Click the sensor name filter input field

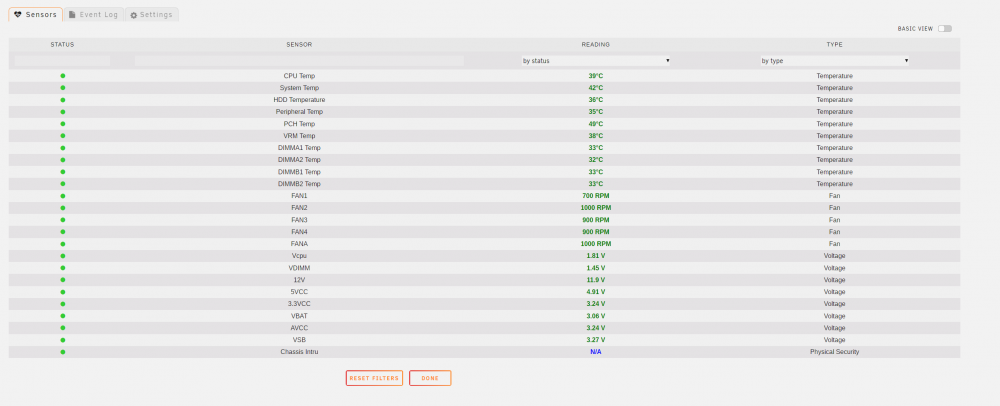(x=299, y=61)
